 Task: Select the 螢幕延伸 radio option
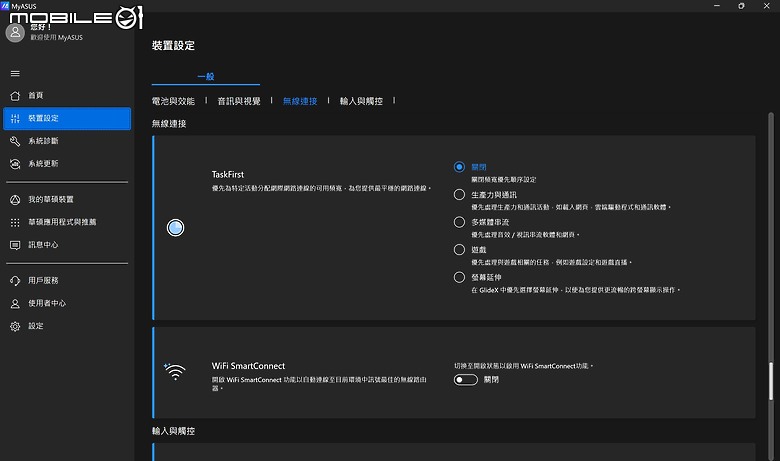pos(459,277)
